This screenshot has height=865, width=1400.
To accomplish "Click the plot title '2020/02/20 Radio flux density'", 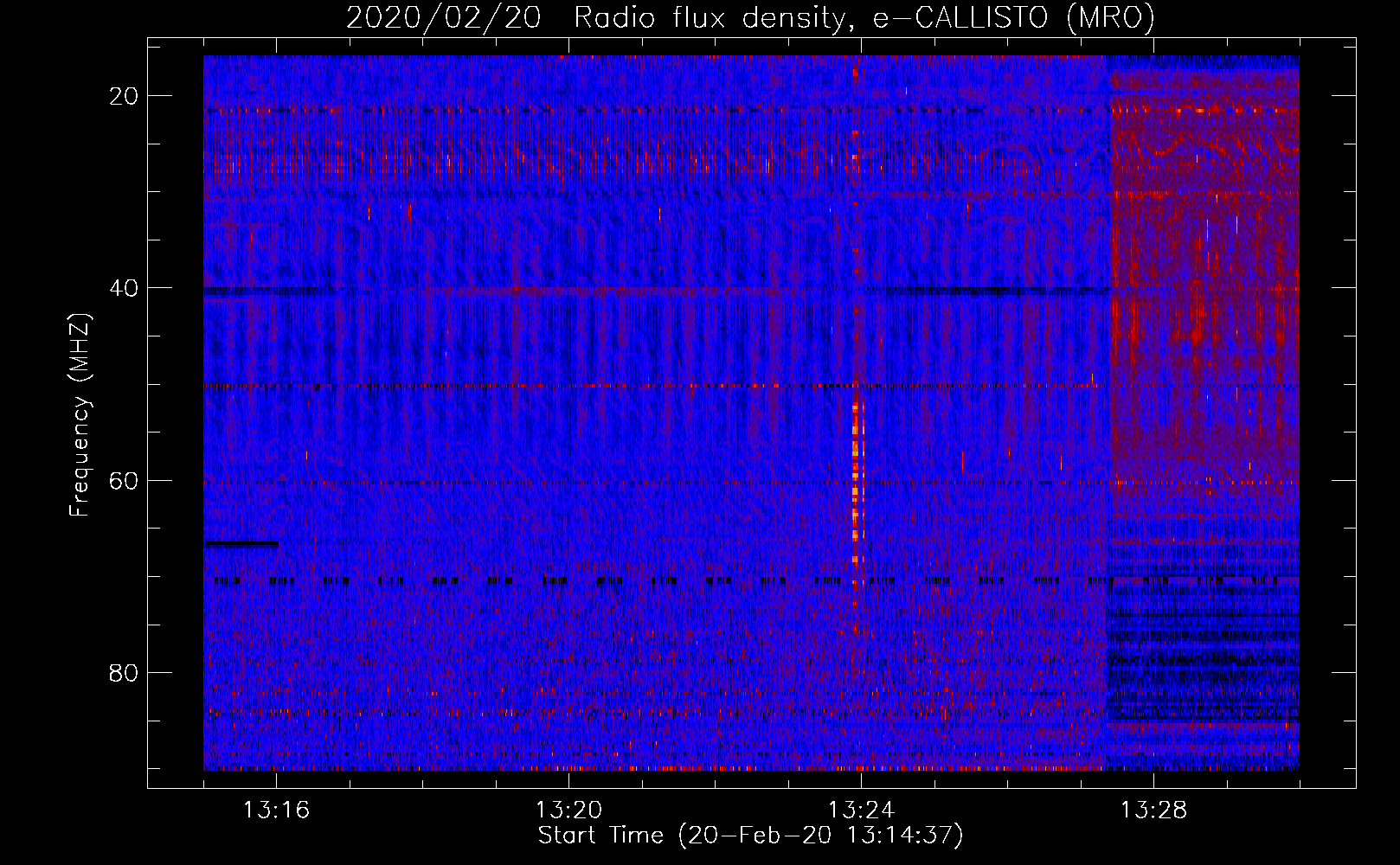I will click(595, 17).
